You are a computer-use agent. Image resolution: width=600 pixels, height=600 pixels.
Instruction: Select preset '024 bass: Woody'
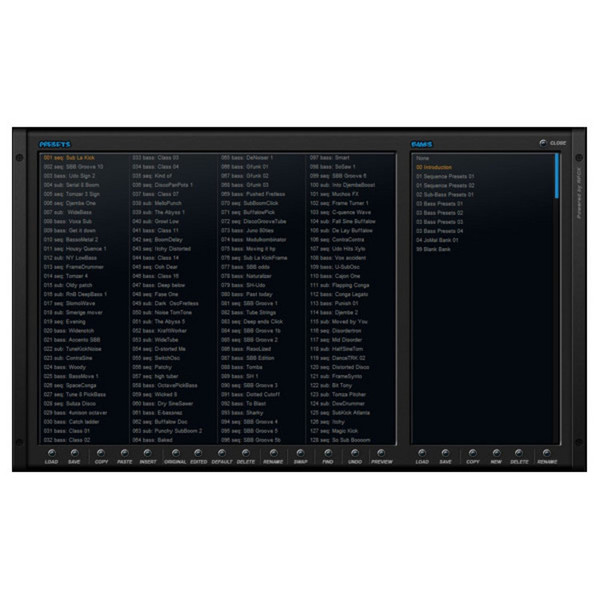point(65,367)
